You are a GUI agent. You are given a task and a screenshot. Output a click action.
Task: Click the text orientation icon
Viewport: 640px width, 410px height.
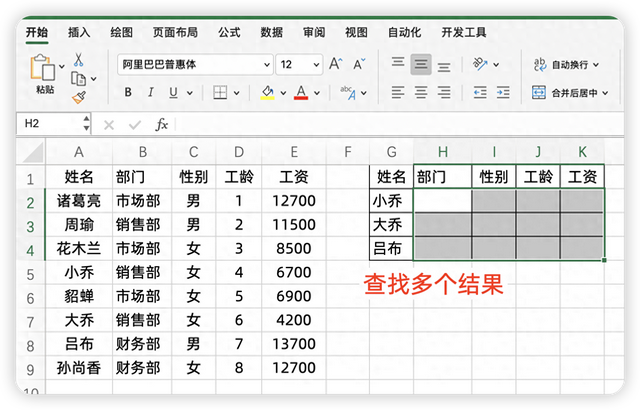pyautogui.click(x=480, y=64)
